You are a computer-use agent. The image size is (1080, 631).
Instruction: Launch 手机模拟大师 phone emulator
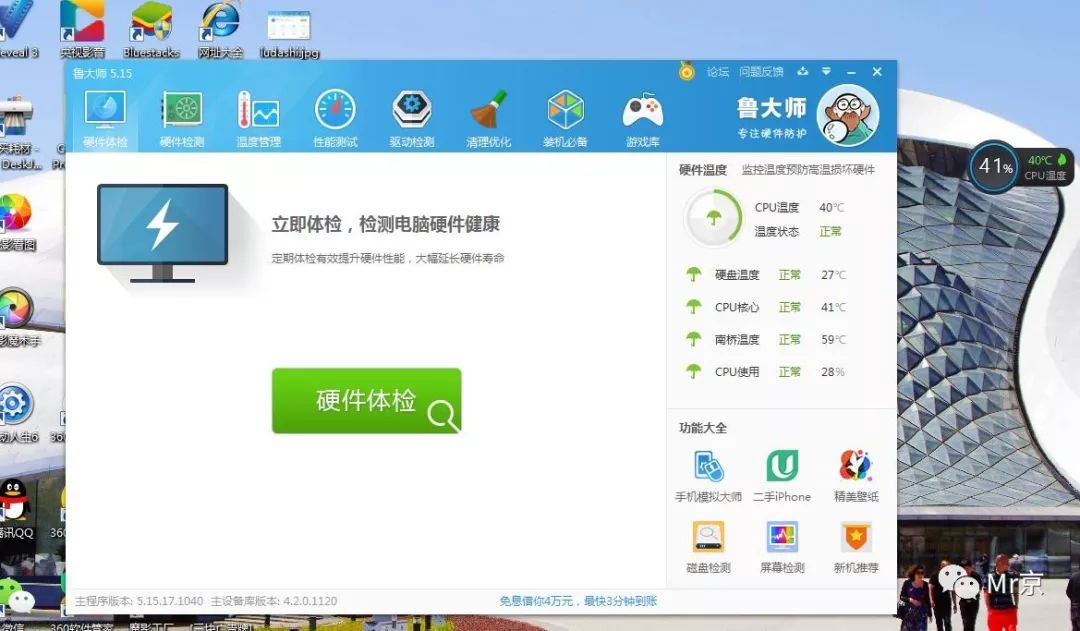[x=711, y=470]
